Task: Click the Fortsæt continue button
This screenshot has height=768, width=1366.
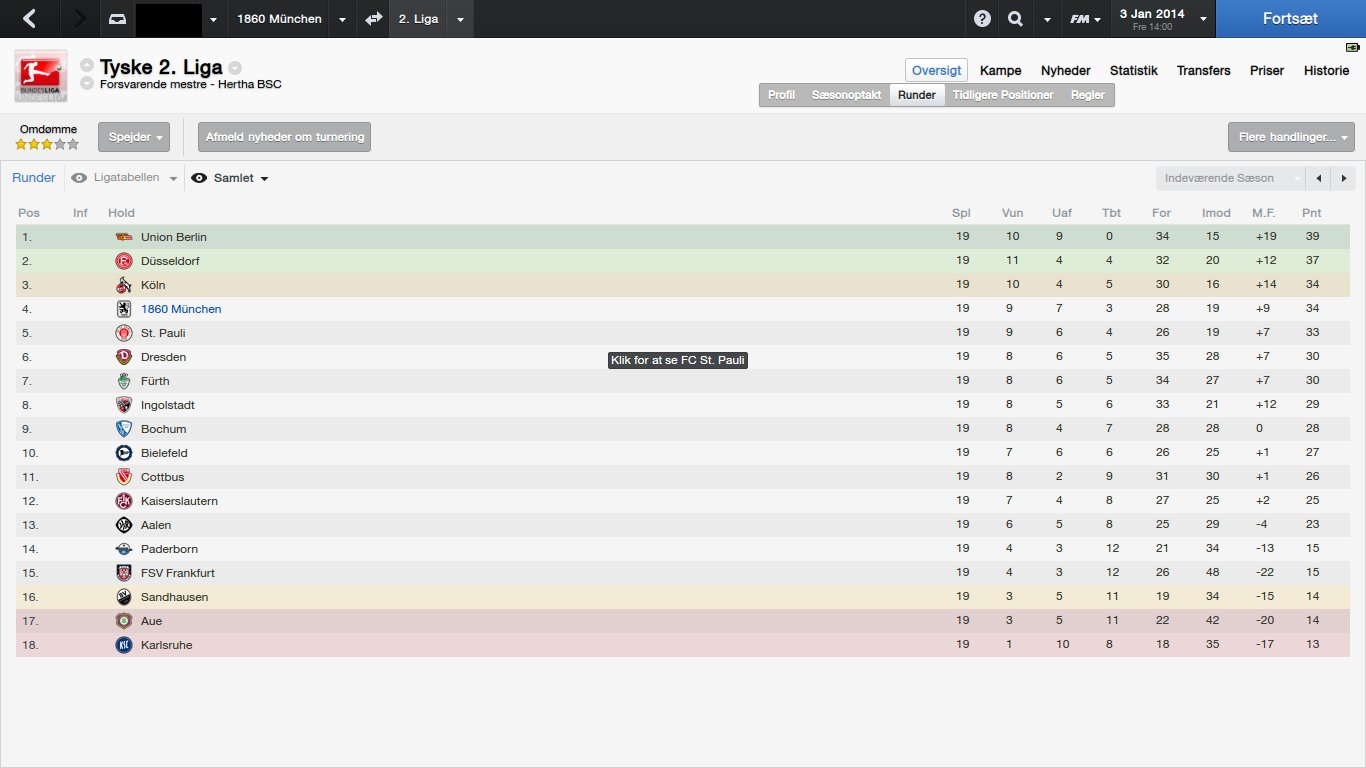Action: 1290,19
